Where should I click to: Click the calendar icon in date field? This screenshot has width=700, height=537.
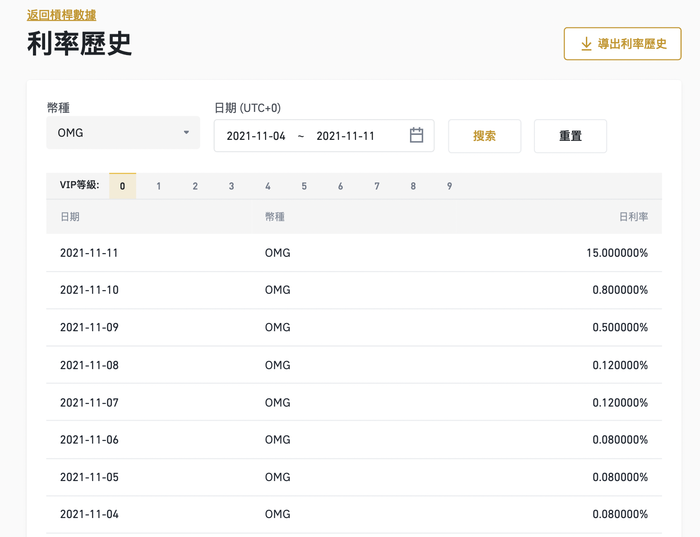pyautogui.click(x=417, y=136)
